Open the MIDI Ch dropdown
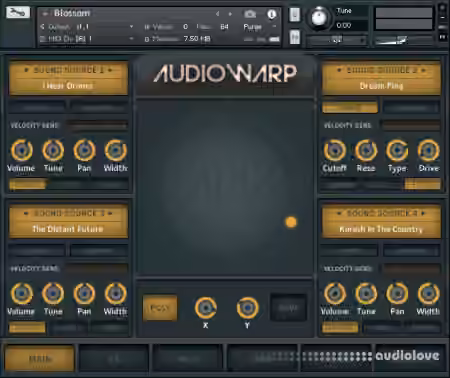The image size is (450, 378). click(87, 39)
